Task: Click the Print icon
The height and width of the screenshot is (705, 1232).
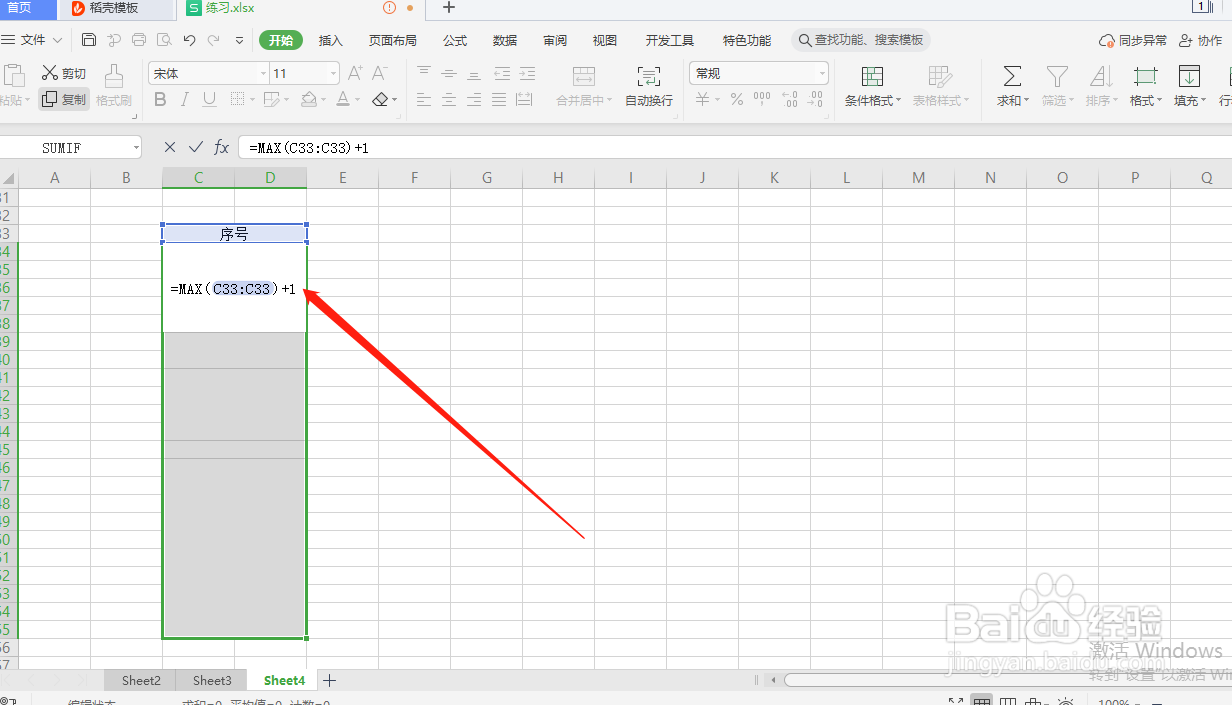Action: pos(139,40)
